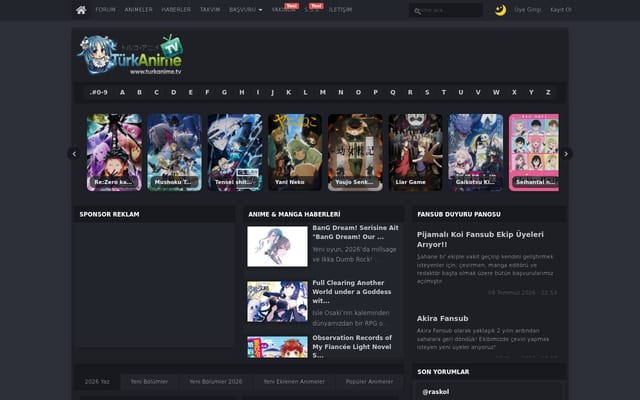
Task: Open the Yani Neko anime poster
Action: pyautogui.click(x=295, y=152)
